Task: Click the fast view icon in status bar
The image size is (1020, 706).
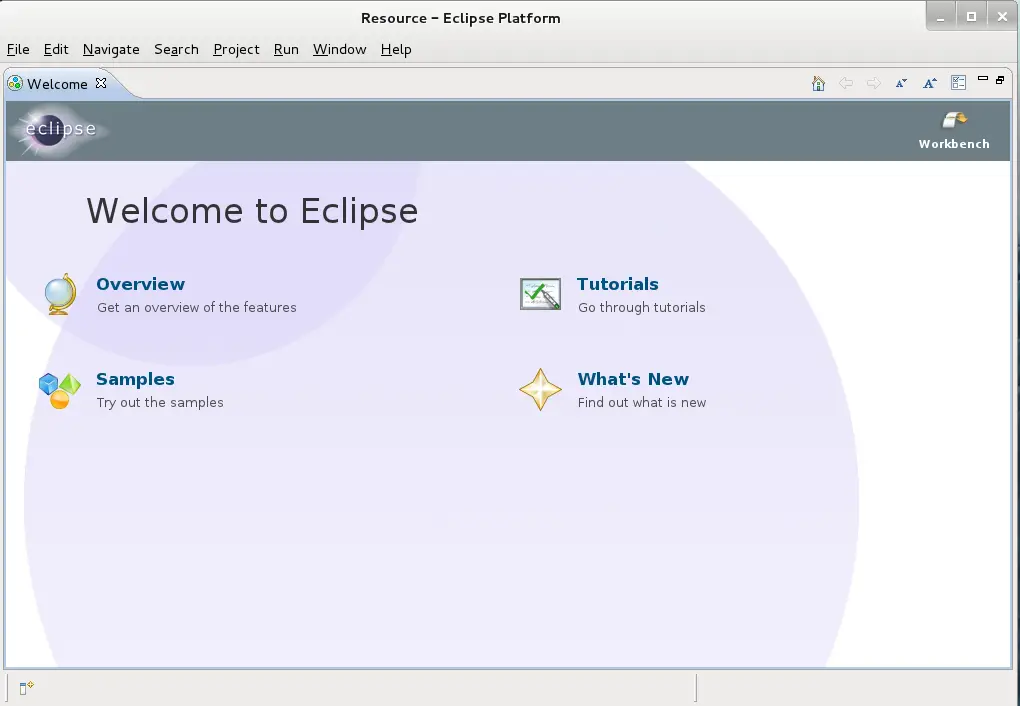Action: click(x=27, y=688)
